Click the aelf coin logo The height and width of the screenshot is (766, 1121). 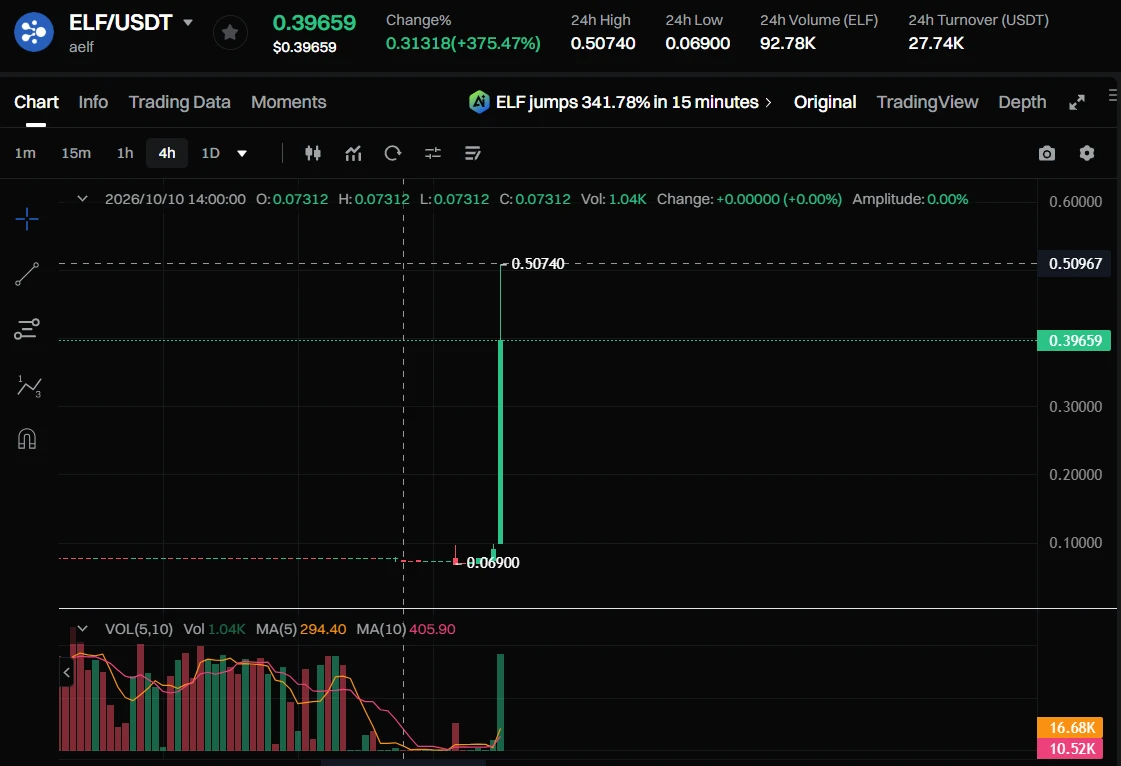point(34,32)
